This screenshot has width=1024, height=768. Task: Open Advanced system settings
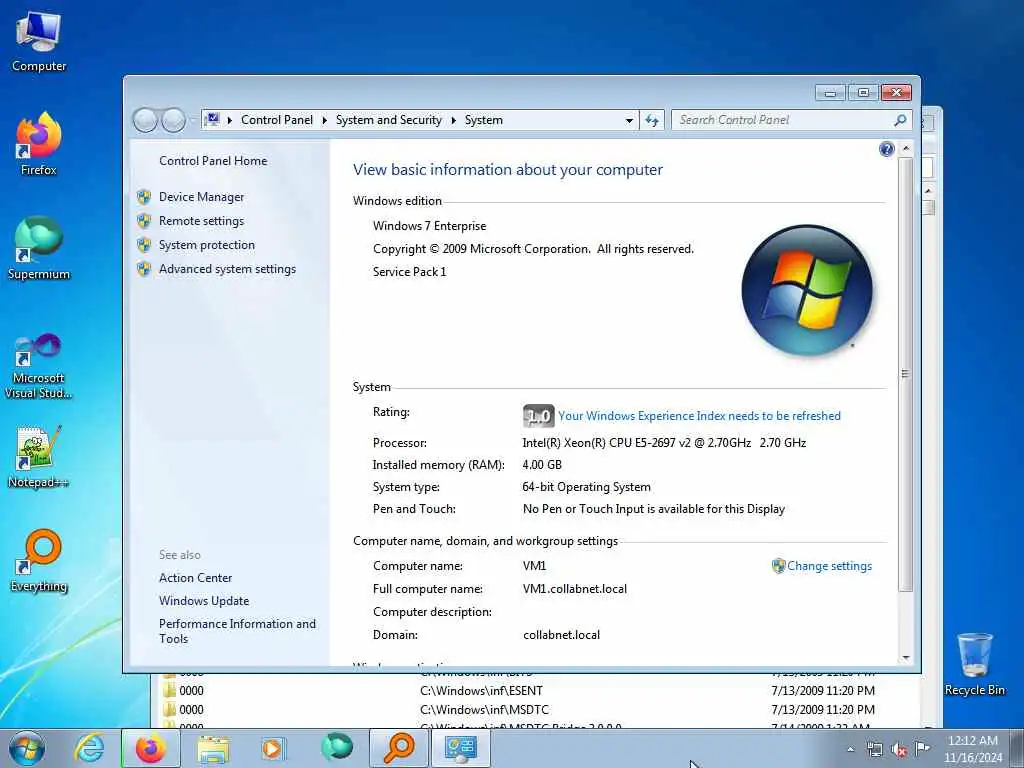pyautogui.click(x=227, y=269)
